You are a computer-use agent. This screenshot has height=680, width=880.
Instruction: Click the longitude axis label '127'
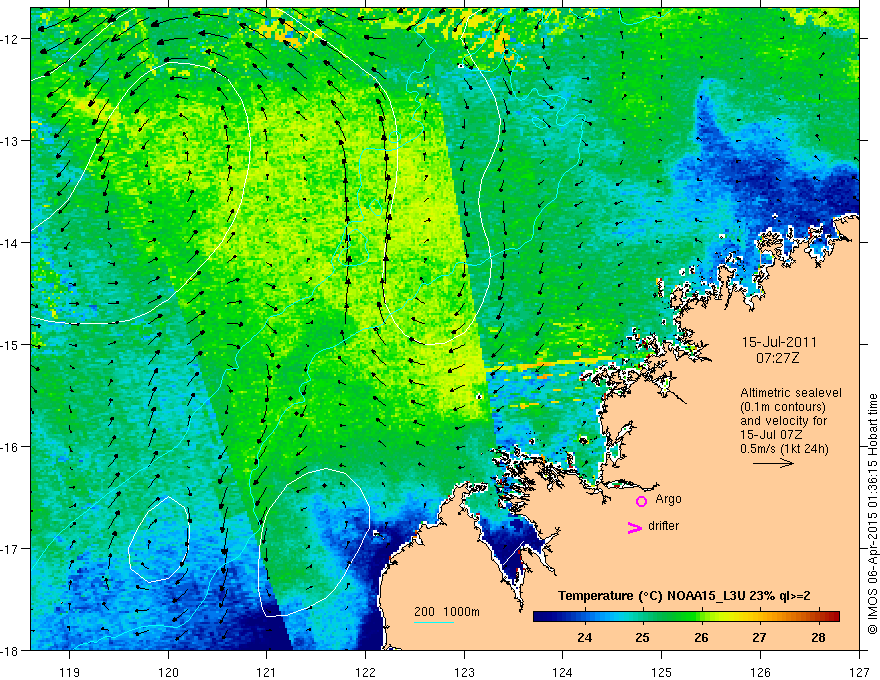pyautogui.click(x=859, y=672)
